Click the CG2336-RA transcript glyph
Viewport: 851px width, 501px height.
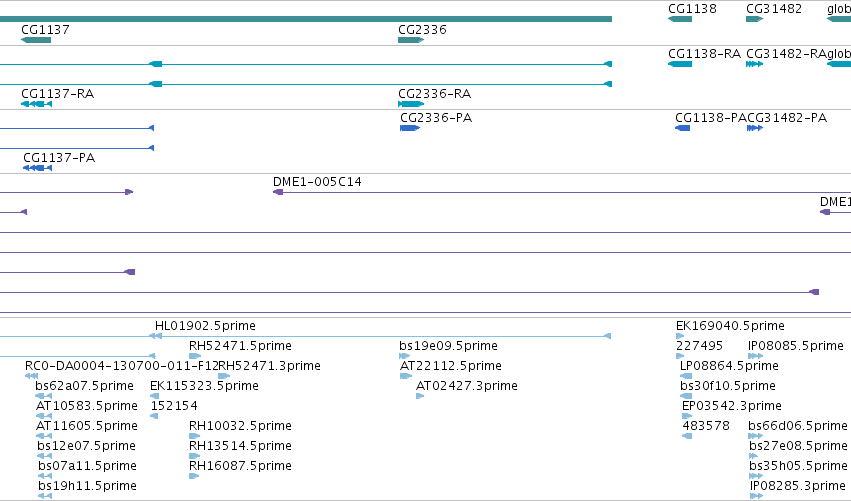[411, 104]
